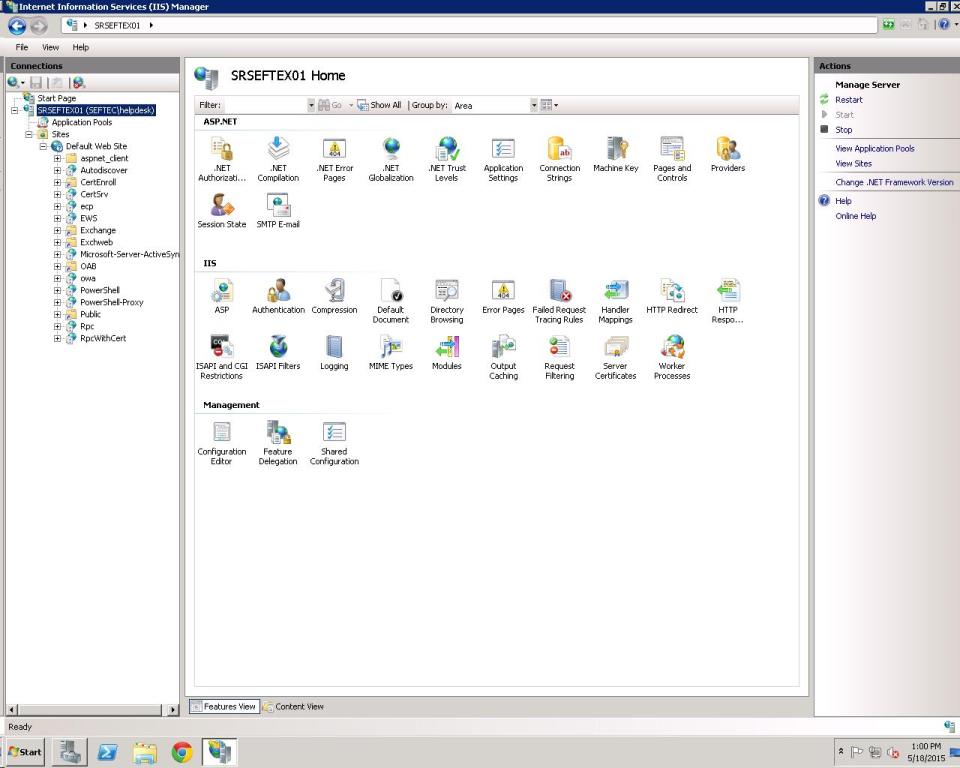Viewport: 960px width, 768px height.
Task: Open the IIS Error Pages feature
Action: (503, 296)
